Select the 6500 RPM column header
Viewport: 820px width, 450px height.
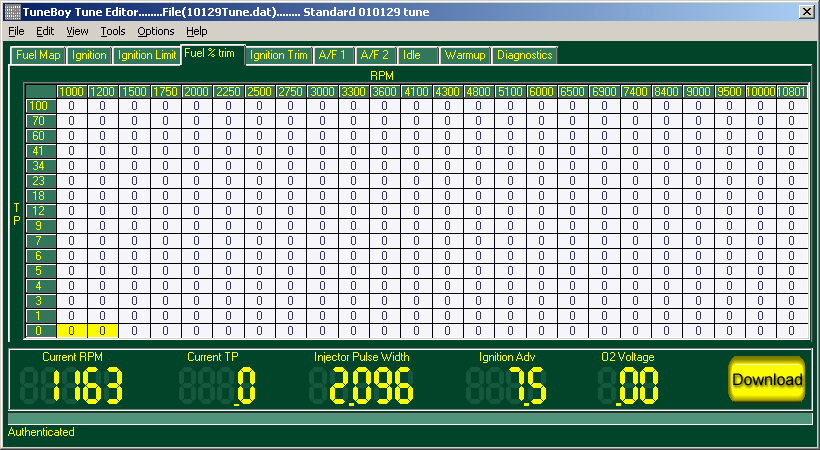click(x=573, y=92)
